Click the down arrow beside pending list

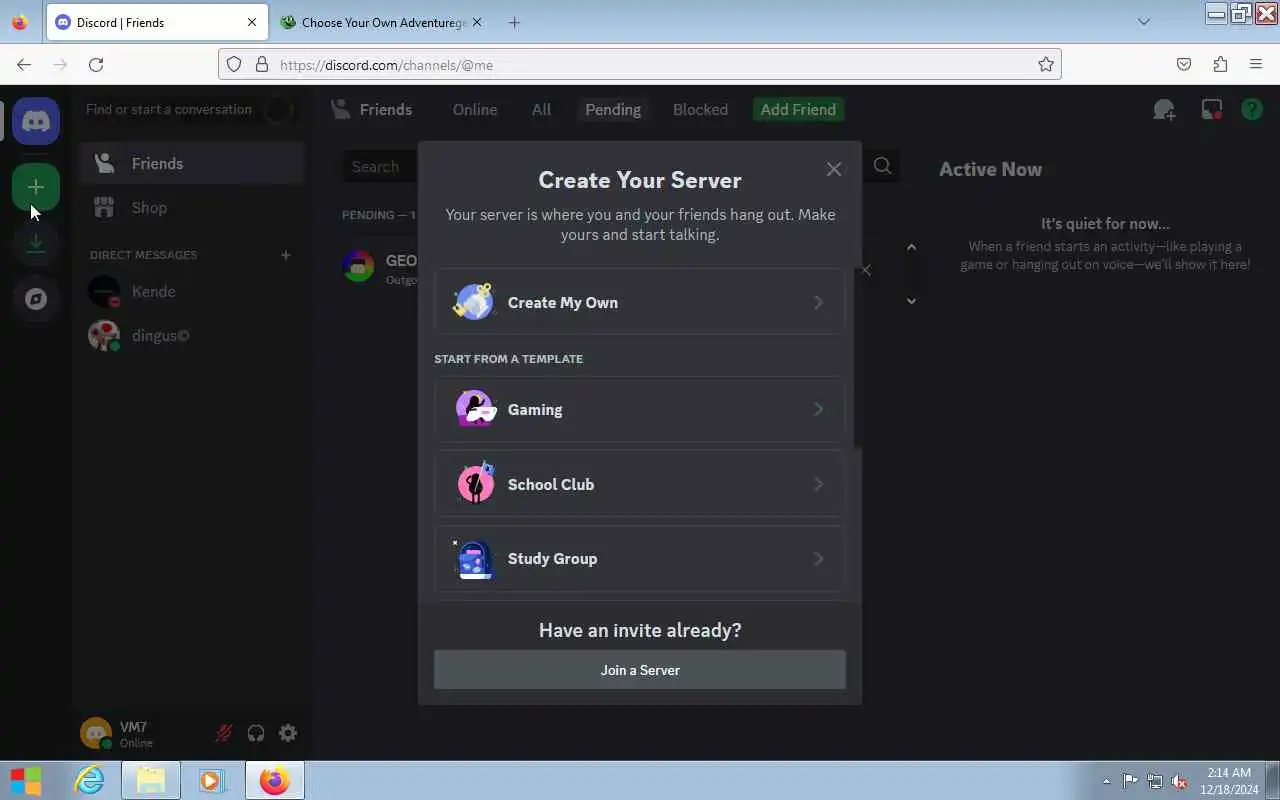tap(911, 301)
